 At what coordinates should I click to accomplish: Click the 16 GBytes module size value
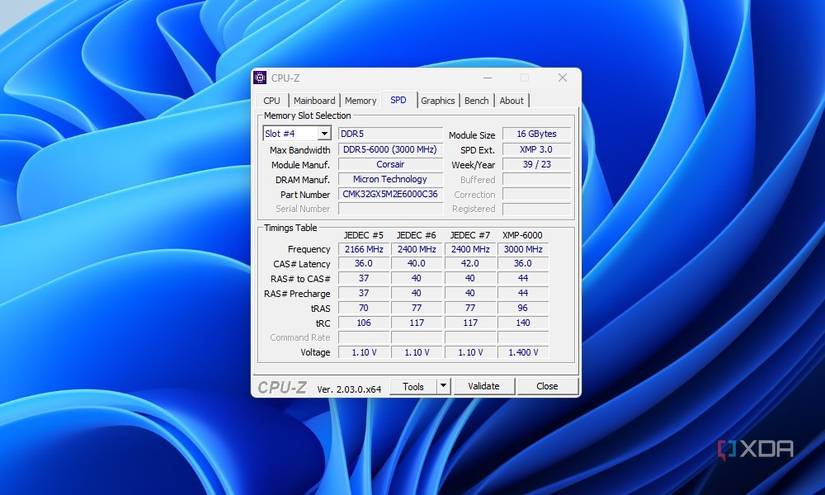pyautogui.click(x=537, y=134)
